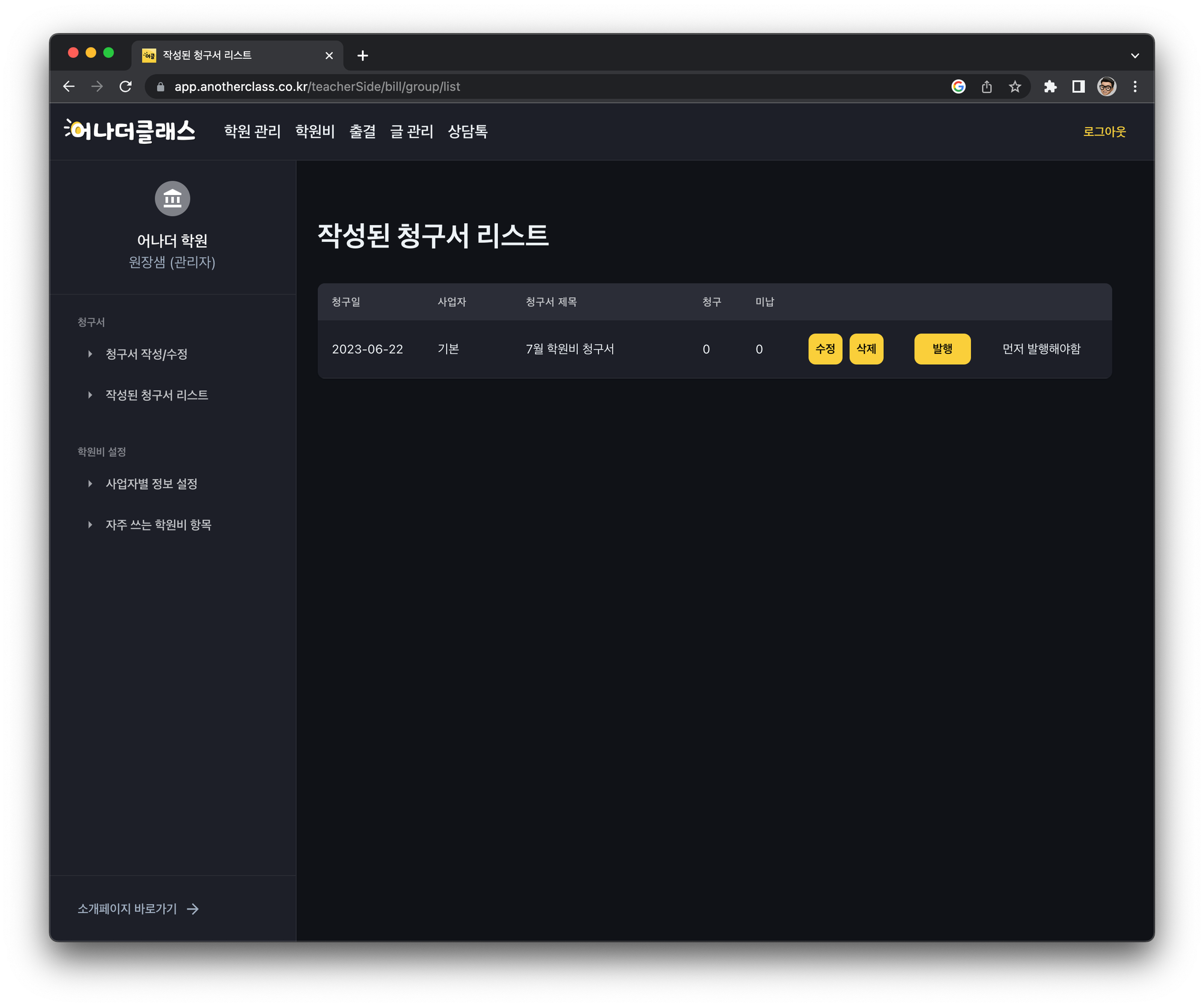Viewport: 1204px width, 1007px height.
Task: Click the academy building avatar icon
Action: [x=172, y=199]
